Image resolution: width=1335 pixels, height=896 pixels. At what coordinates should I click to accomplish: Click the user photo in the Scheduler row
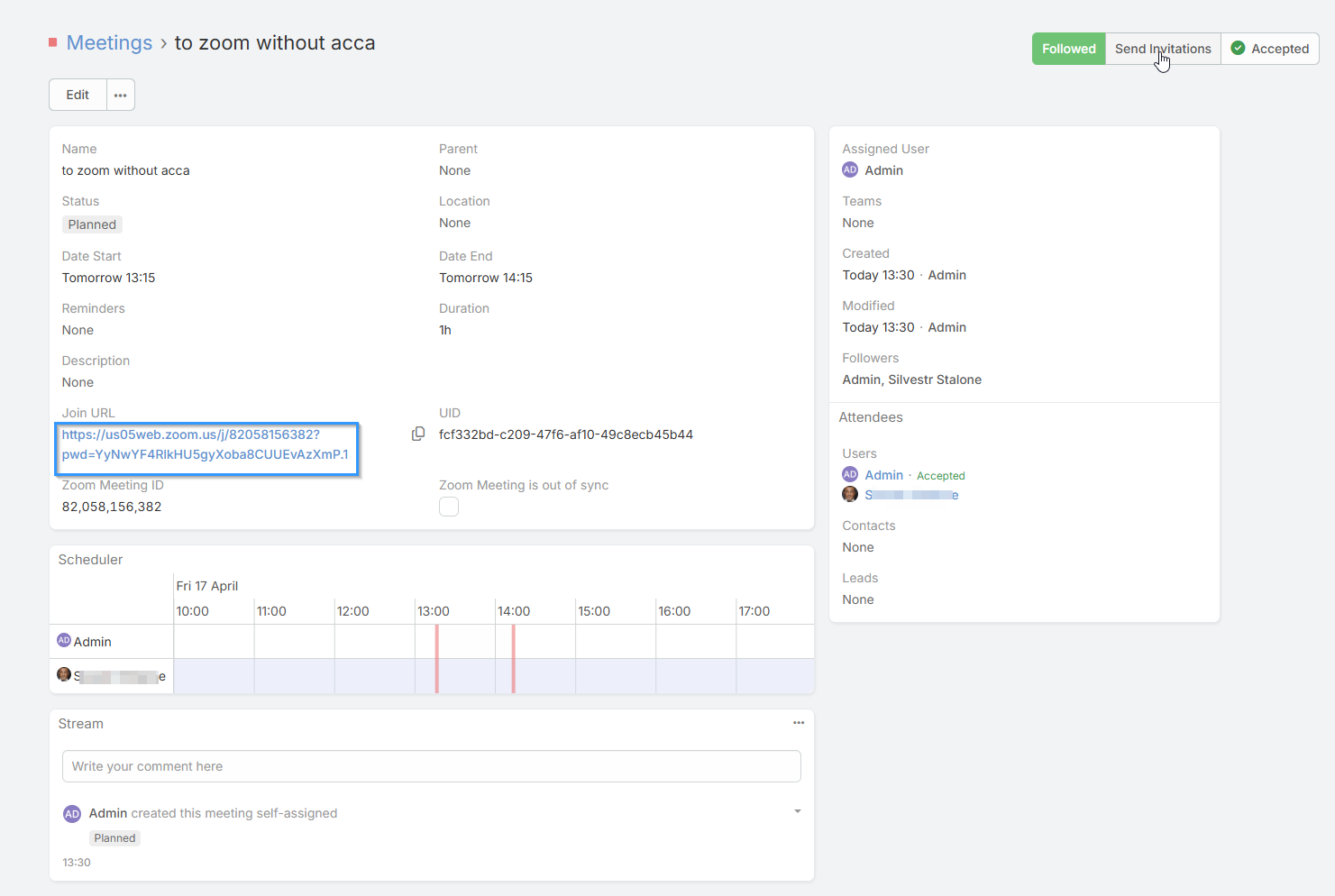64,675
